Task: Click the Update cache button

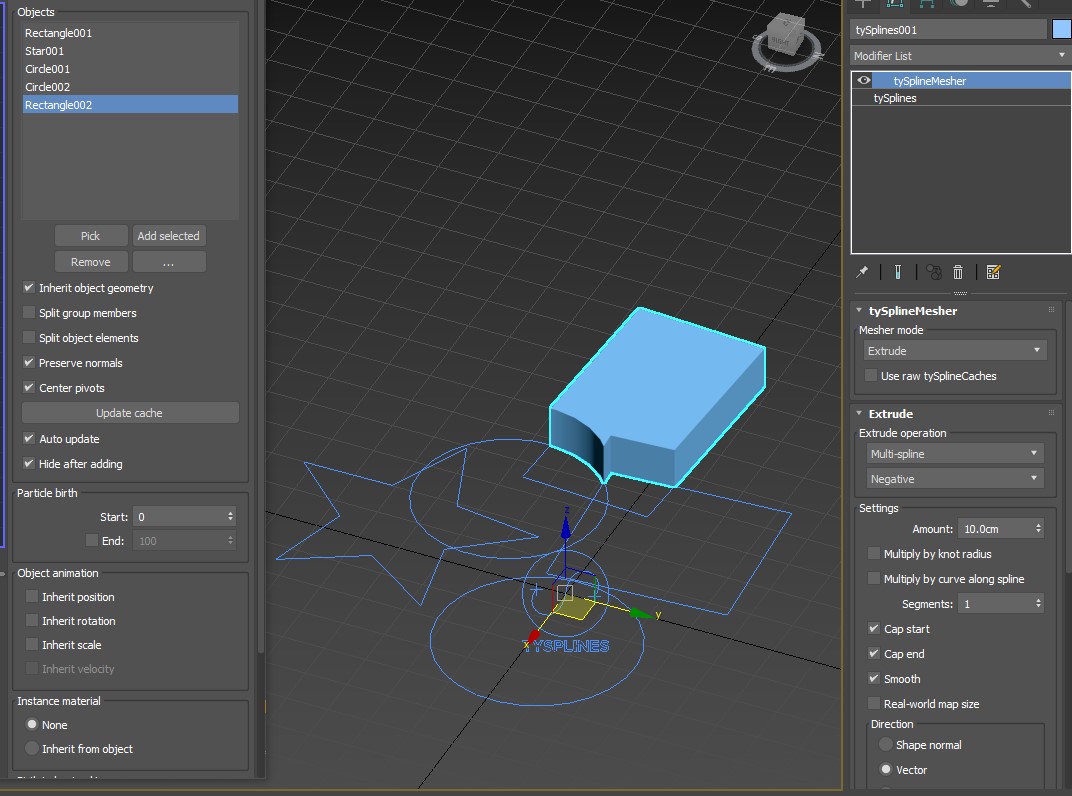Action: click(130, 412)
